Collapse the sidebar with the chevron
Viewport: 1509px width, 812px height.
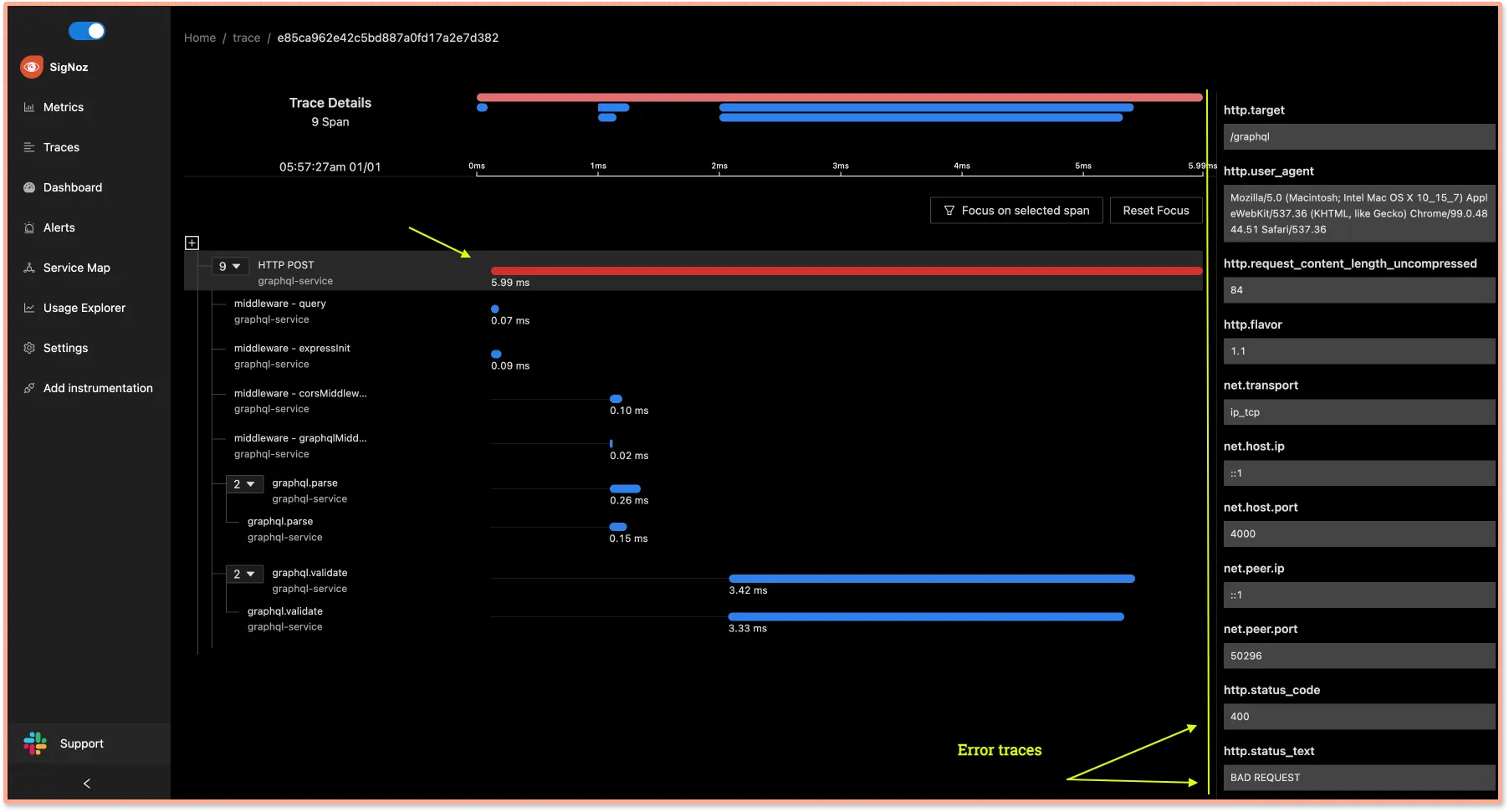pyautogui.click(x=87, y=784)
